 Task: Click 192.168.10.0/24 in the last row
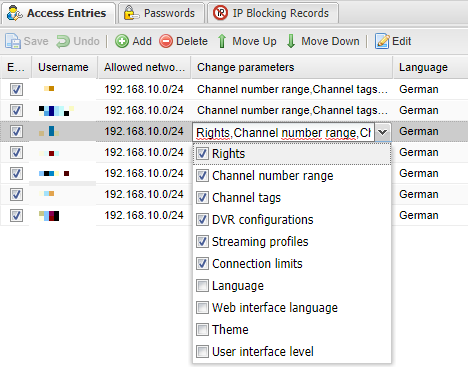coord(144,215)
